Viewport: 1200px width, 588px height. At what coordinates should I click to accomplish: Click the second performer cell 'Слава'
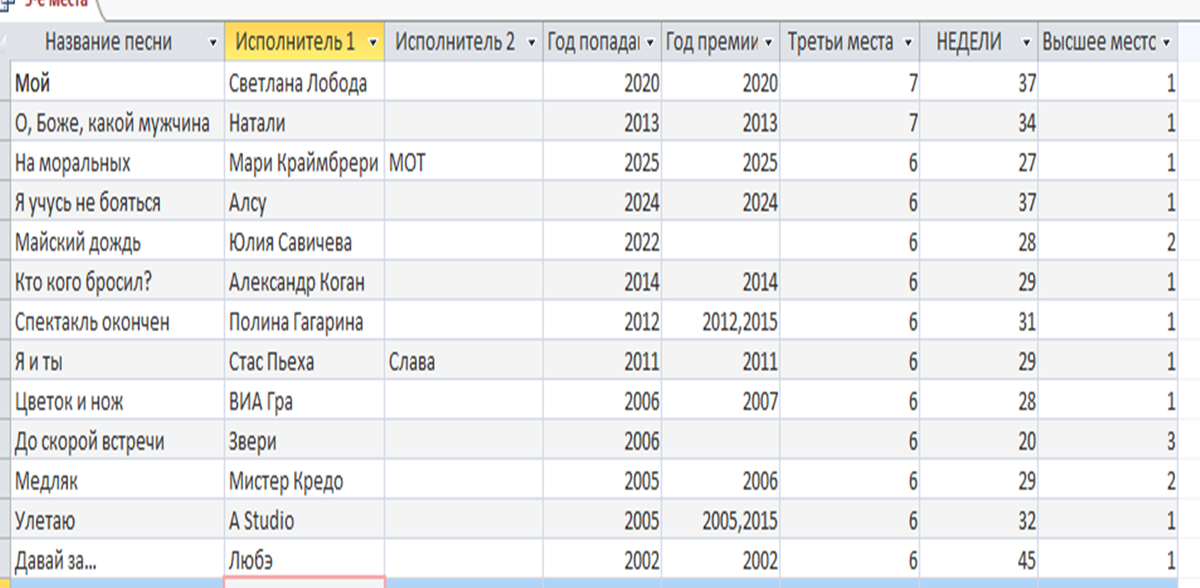464,361
